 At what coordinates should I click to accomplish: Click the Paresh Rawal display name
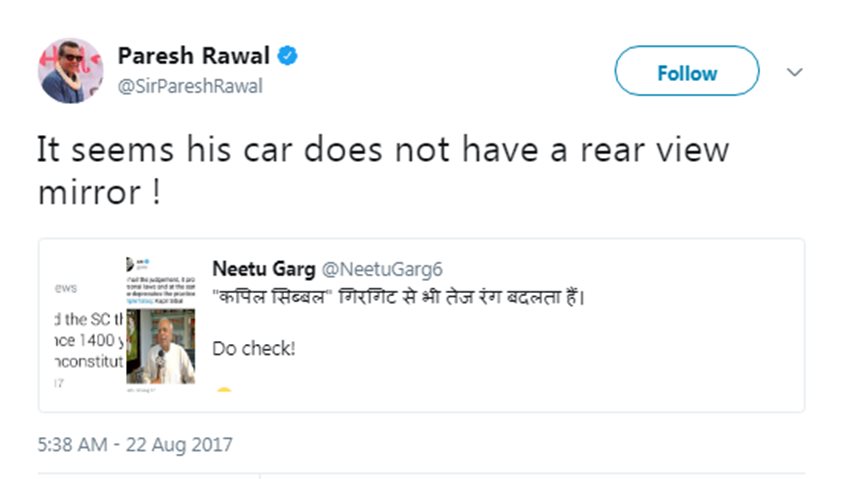coord(194,56)
